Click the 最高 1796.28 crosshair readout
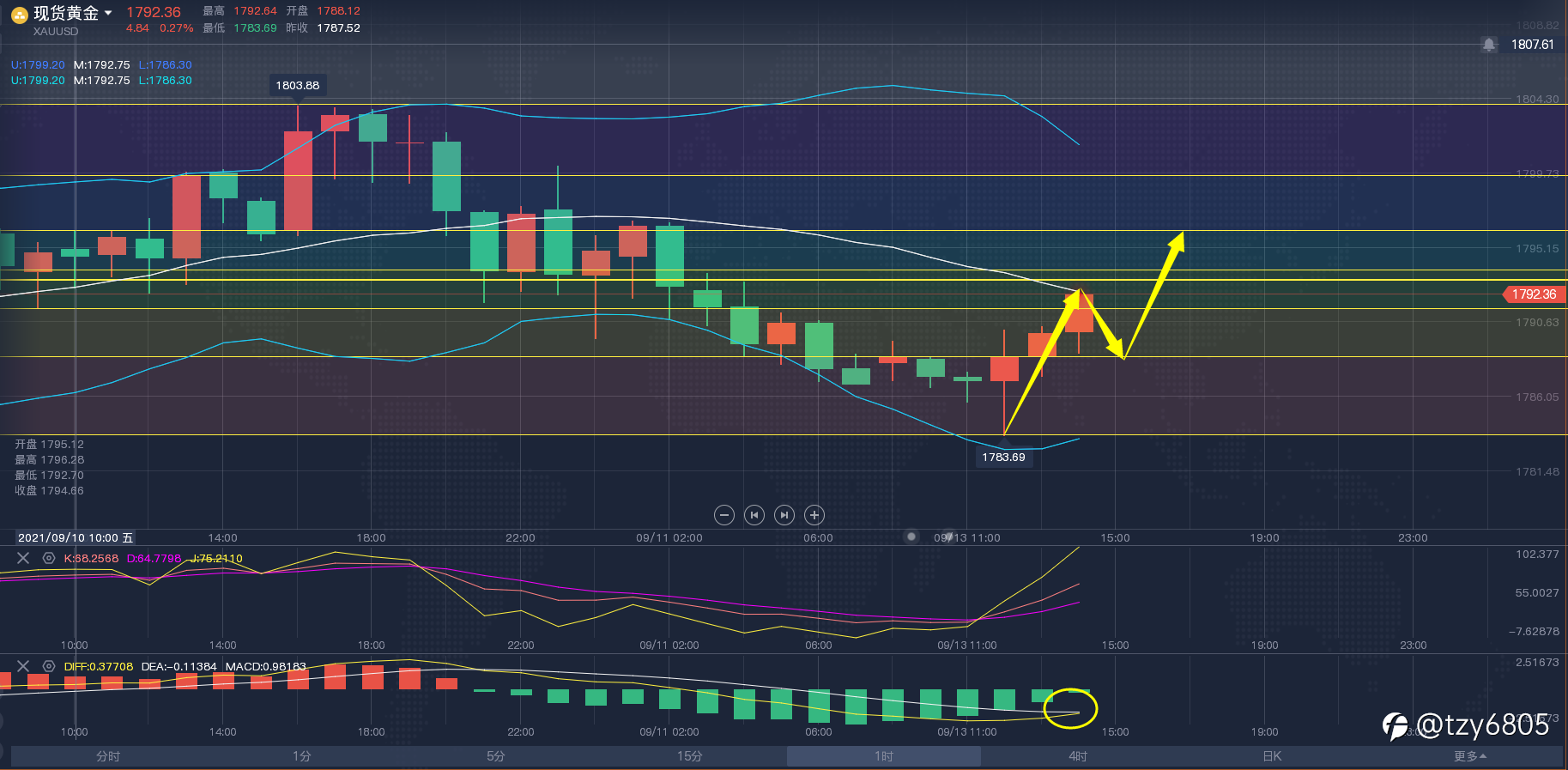Viewport: 1568px width, 770px height. (x=49, y=460)
